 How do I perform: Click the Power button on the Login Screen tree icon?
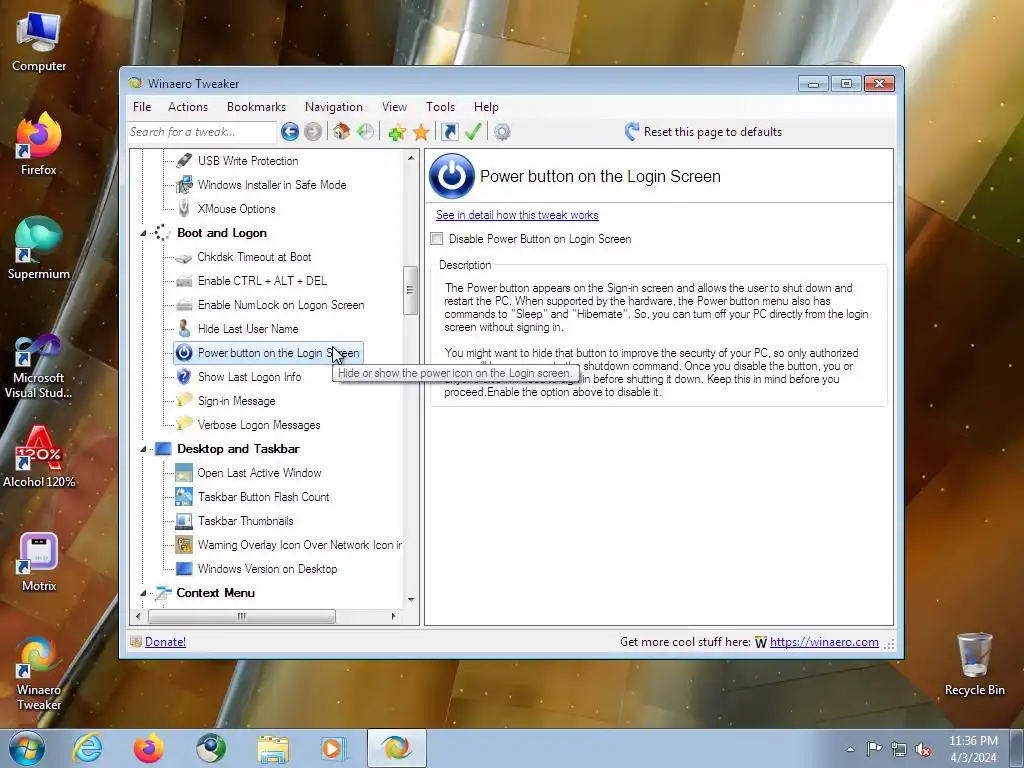pyautogui.click(x=184, y=353)
